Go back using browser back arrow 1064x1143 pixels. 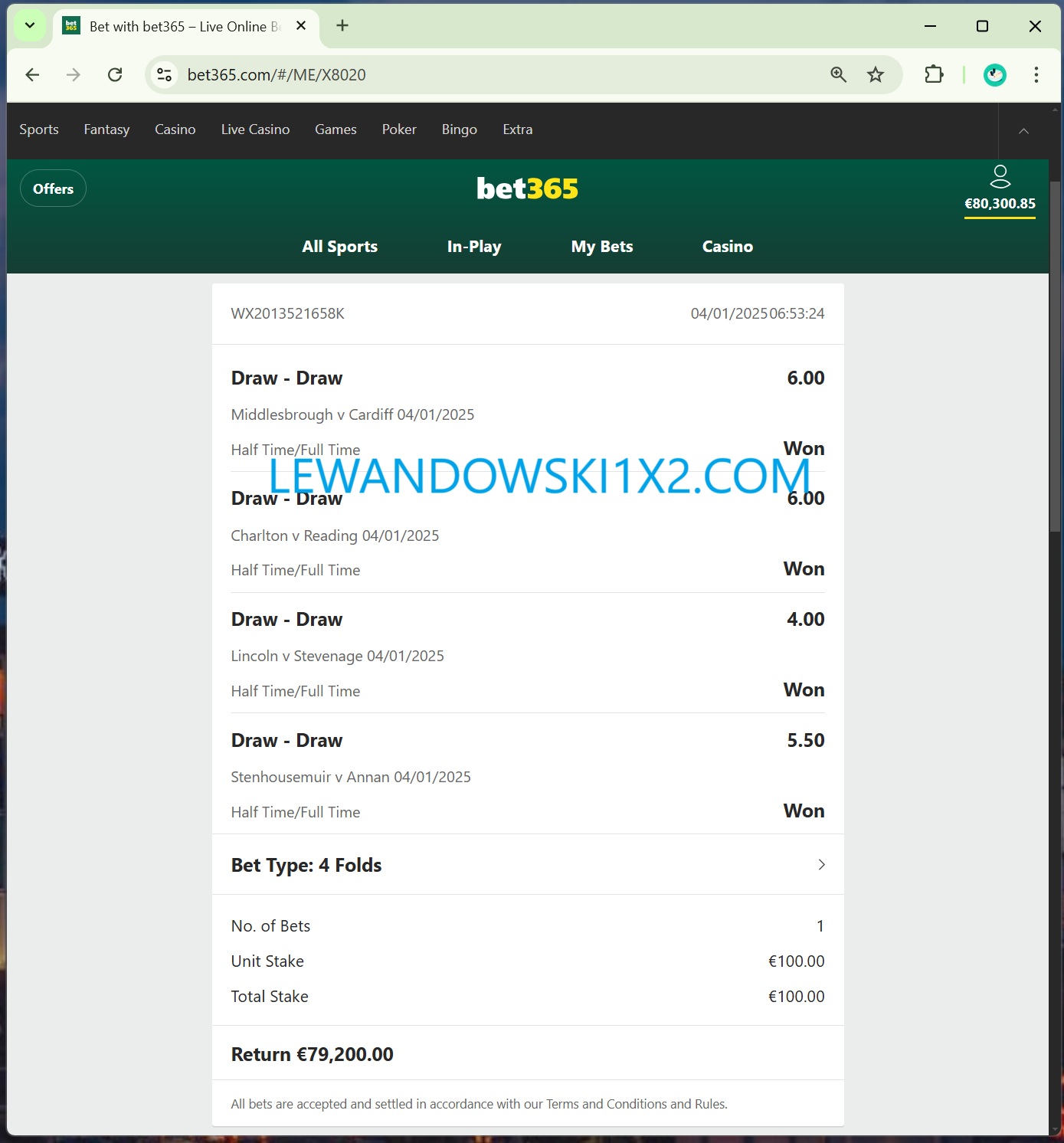32,74
